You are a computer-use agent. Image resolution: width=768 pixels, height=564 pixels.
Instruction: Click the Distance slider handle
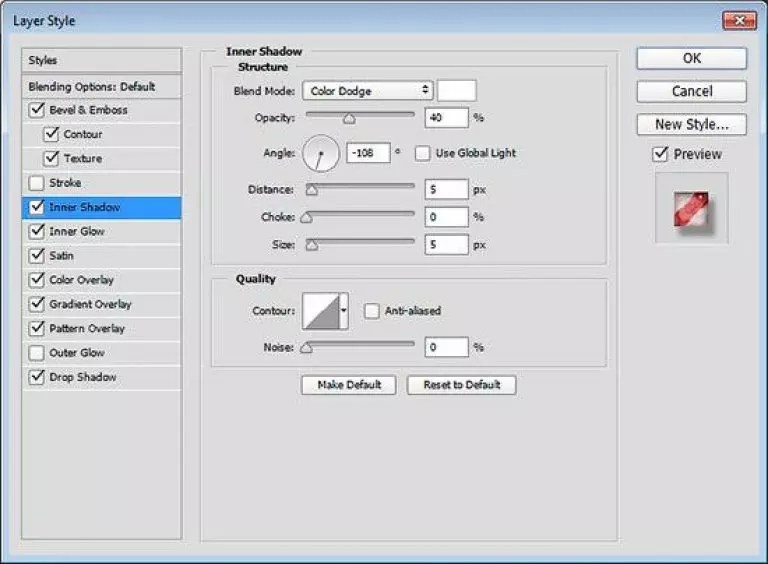[312, 190]
